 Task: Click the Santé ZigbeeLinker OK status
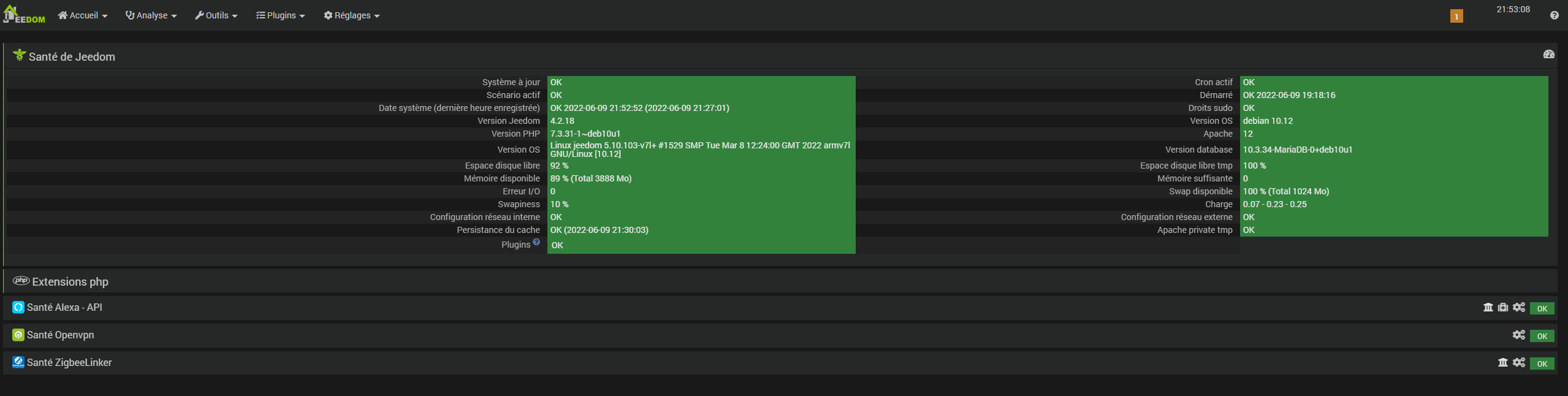click(1542, 364)
